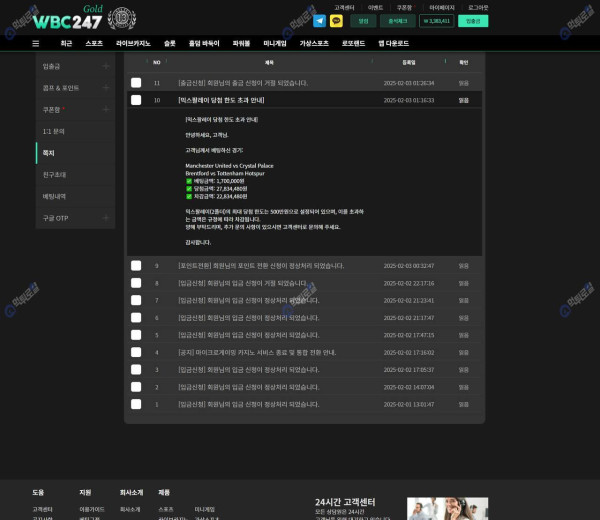Tick the checkbox for message number 10
600x520 pixels.
tap(136, 100)
